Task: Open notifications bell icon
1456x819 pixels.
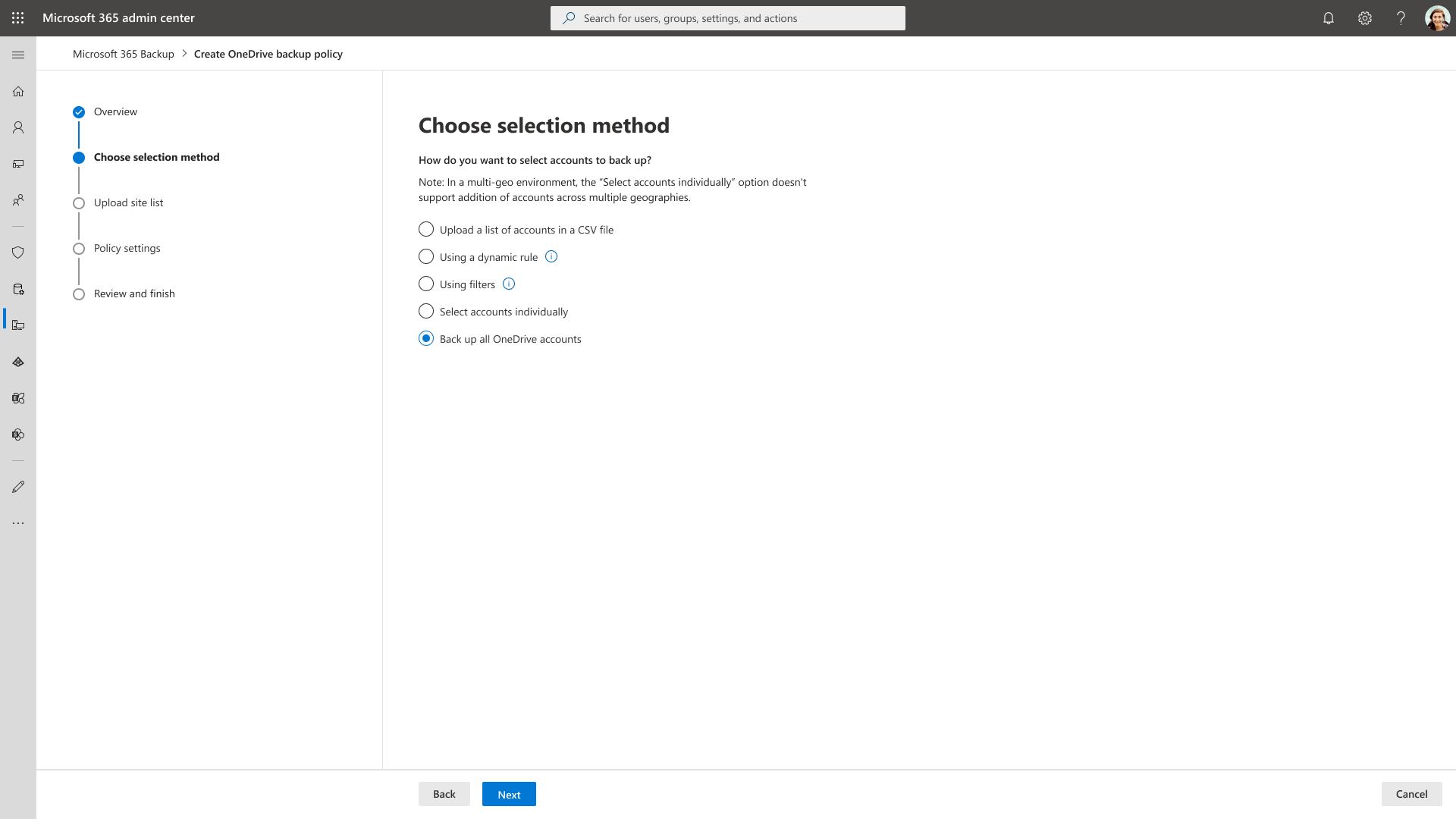Action: (1329, 18)
